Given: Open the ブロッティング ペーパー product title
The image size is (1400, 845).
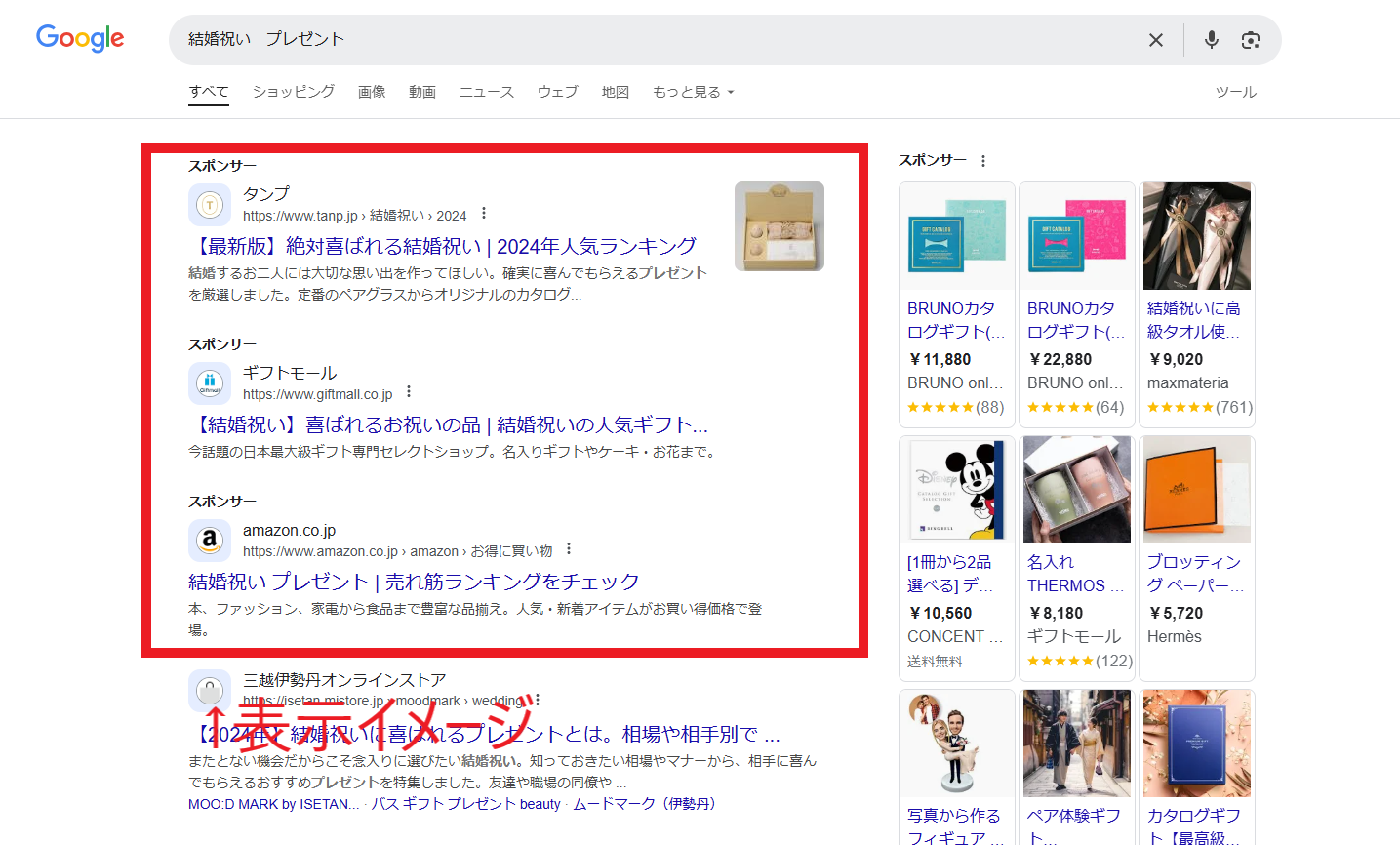Looking at the screenshot, I should click(1196, 574).
